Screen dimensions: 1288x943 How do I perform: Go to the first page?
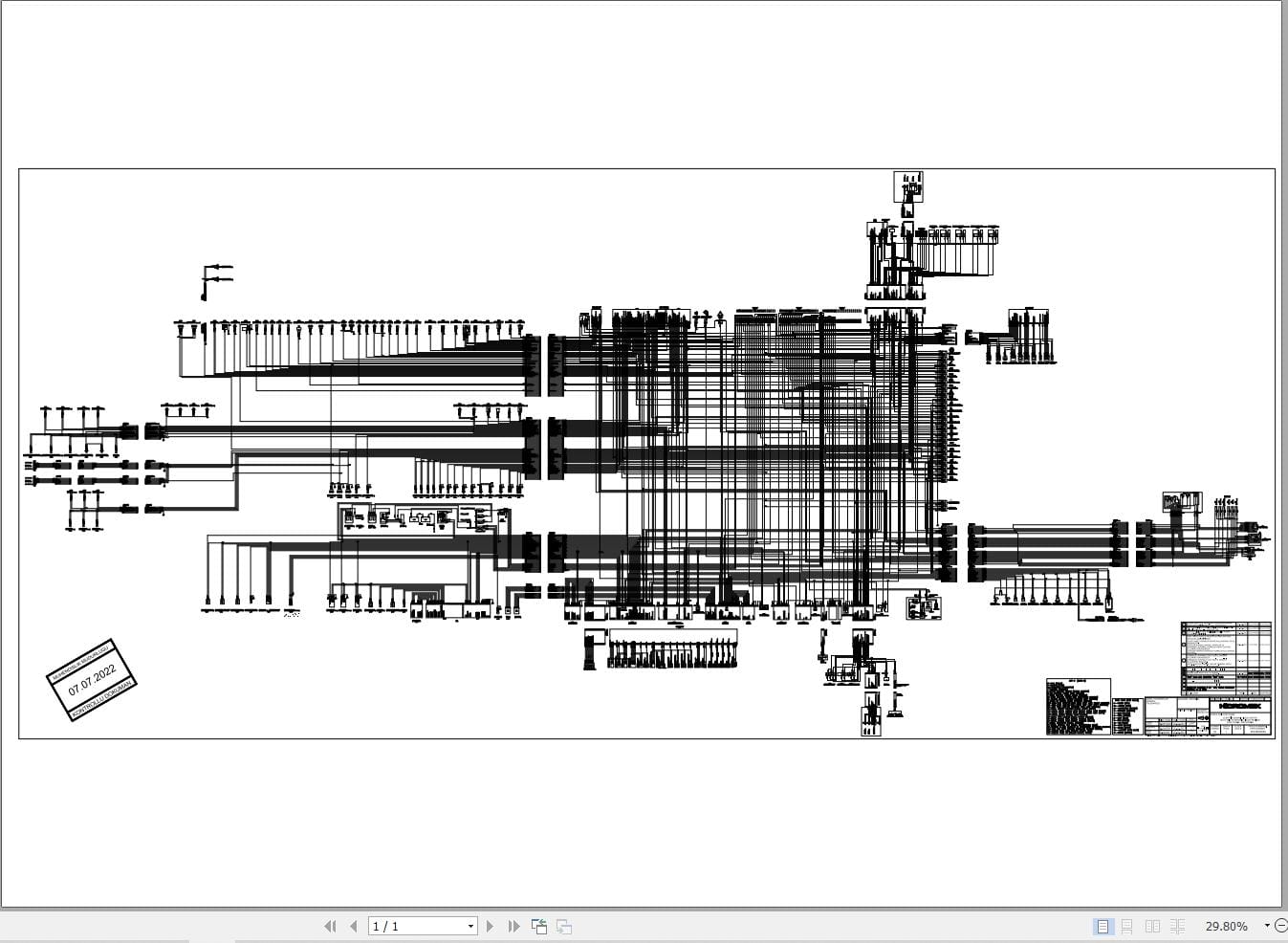click(x=330, y=926)
